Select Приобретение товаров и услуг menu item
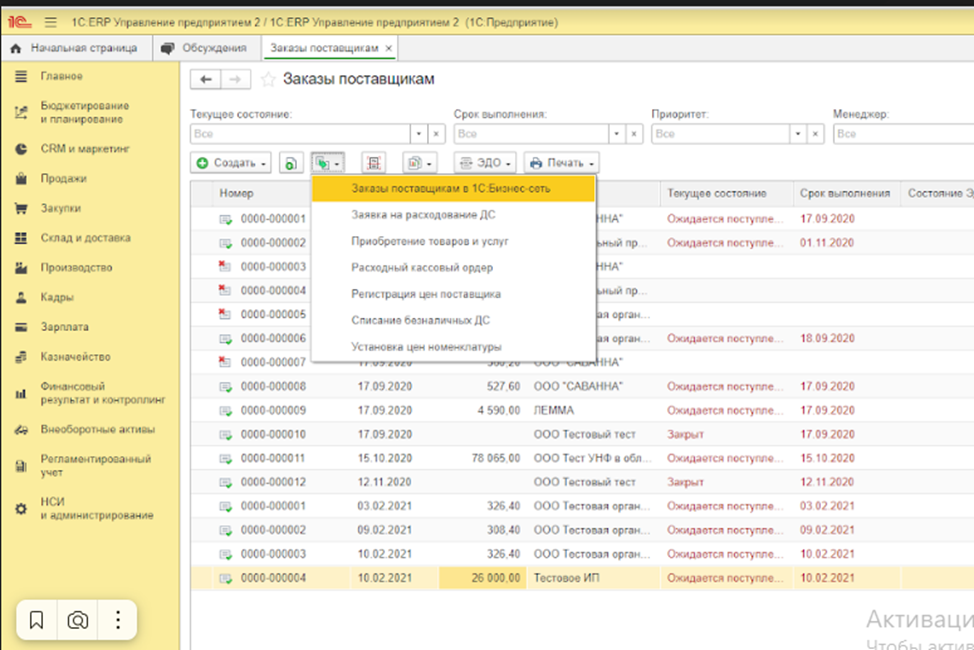This screenshot has width=974, height=650. (x=430, y=241)
